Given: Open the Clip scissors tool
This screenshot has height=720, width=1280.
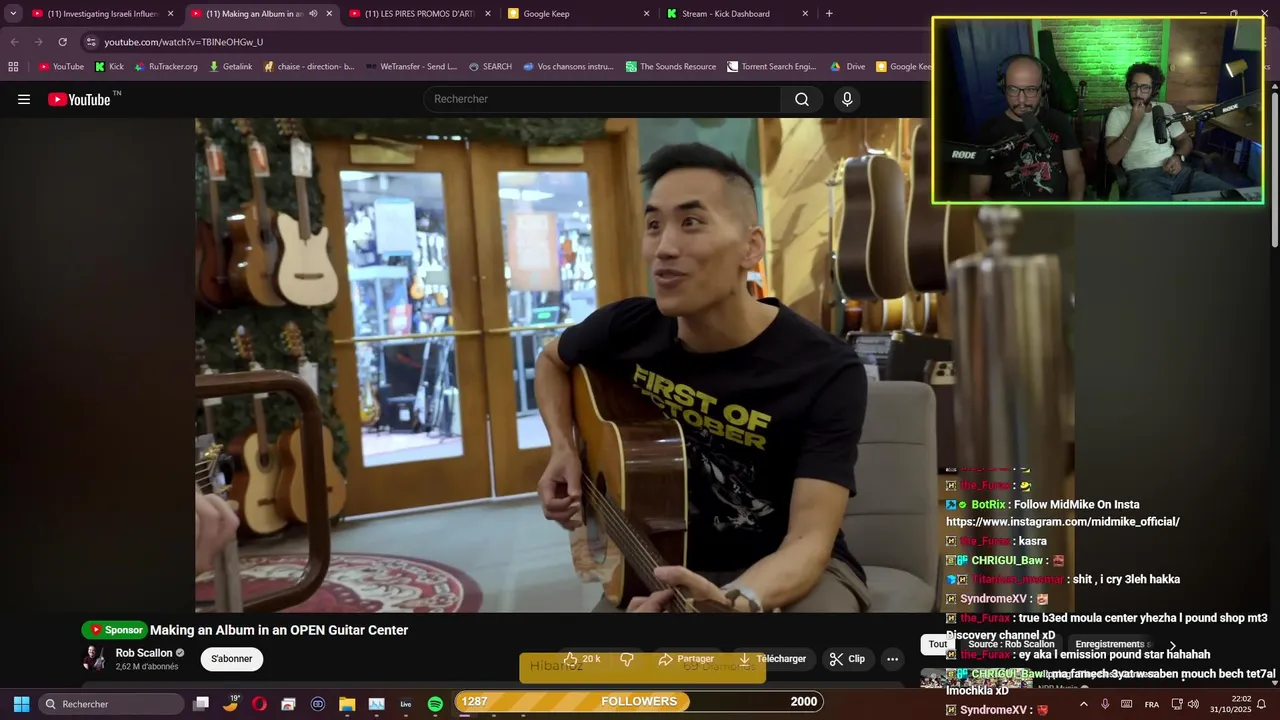Looking at the screenshot, I should click(847, 659).
